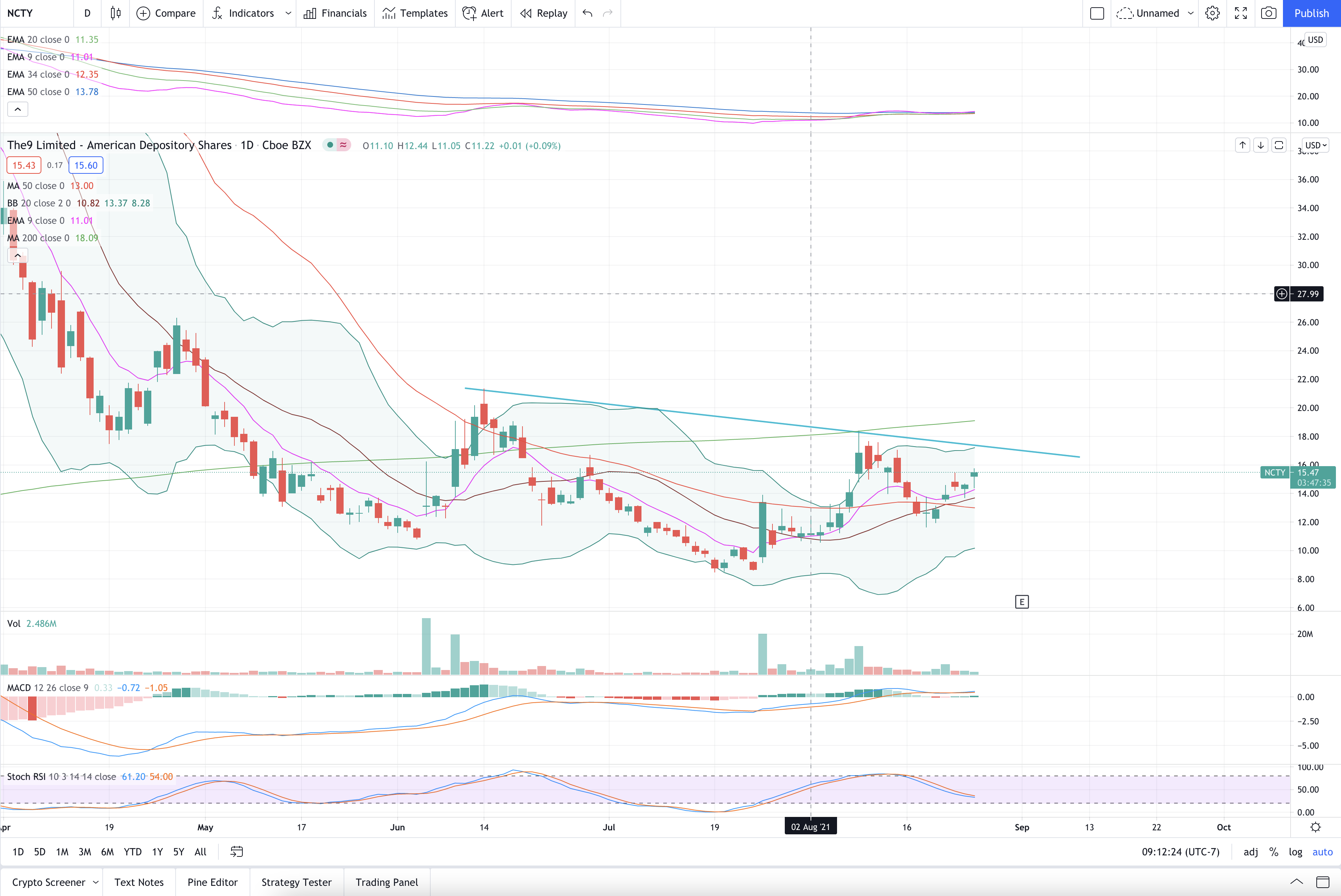Collapse the EMA indicator legend
This screenshot has height=896, width=1341.
pyautogui.click(x=18, y=109)
